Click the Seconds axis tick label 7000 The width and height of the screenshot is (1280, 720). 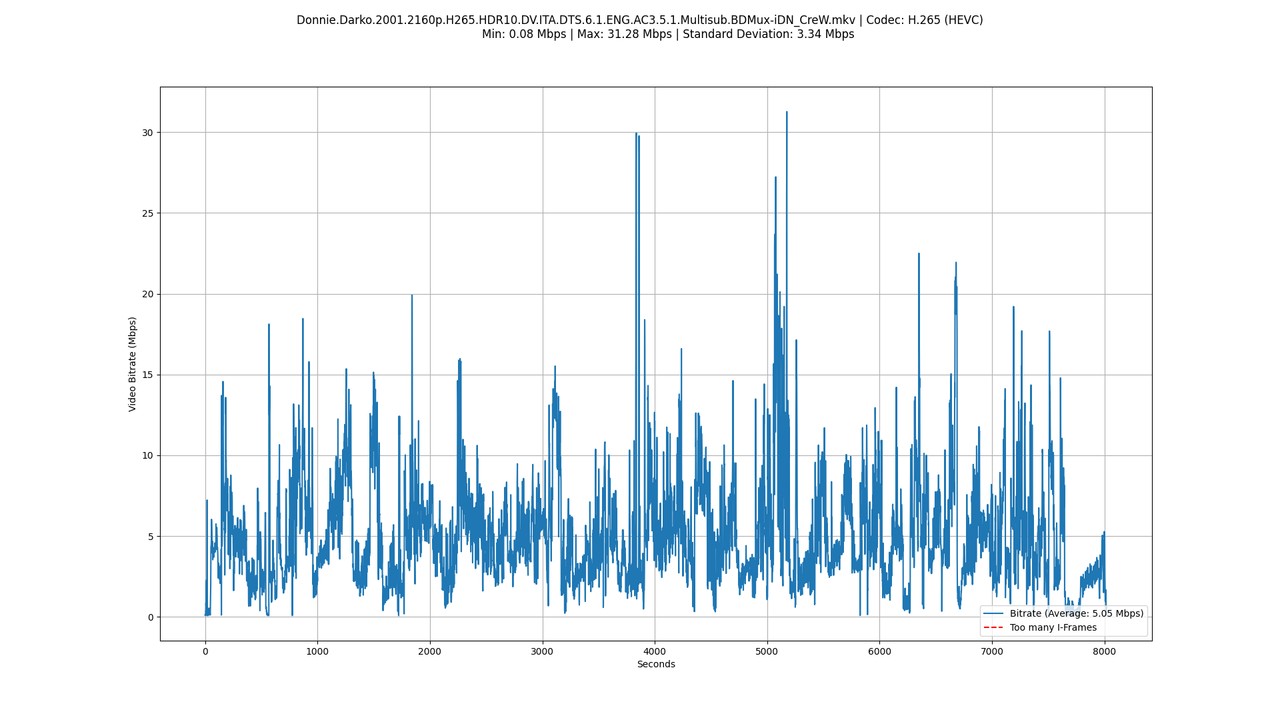point(992,651)
